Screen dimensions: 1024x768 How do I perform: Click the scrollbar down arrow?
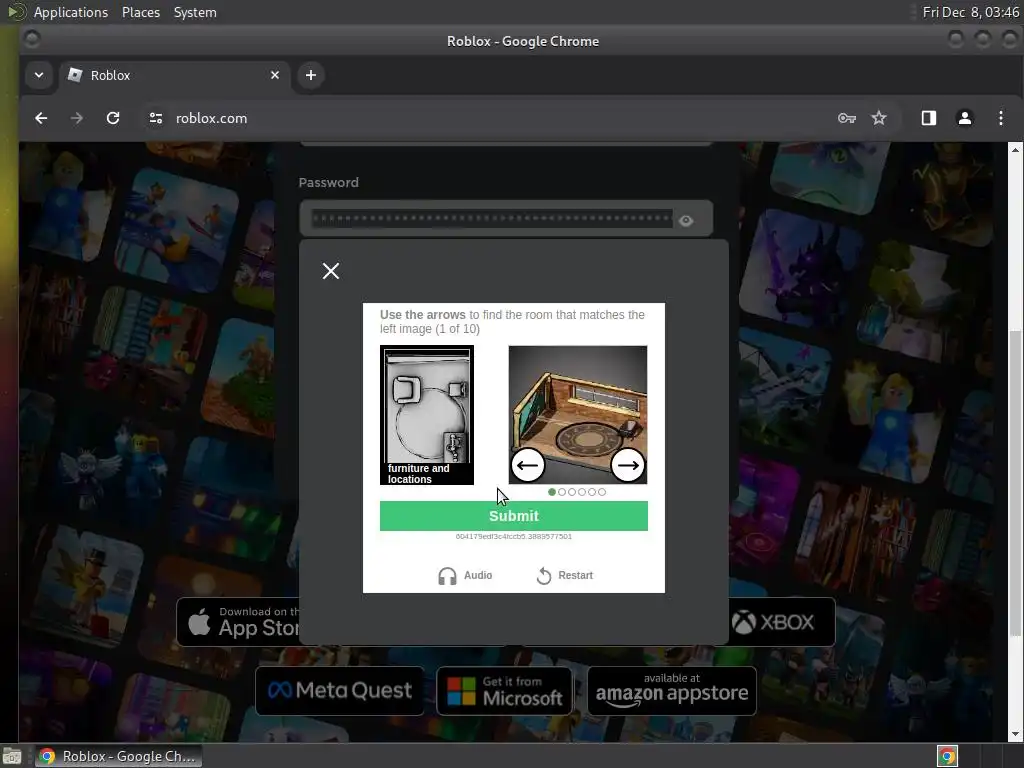click(1015, 734)
